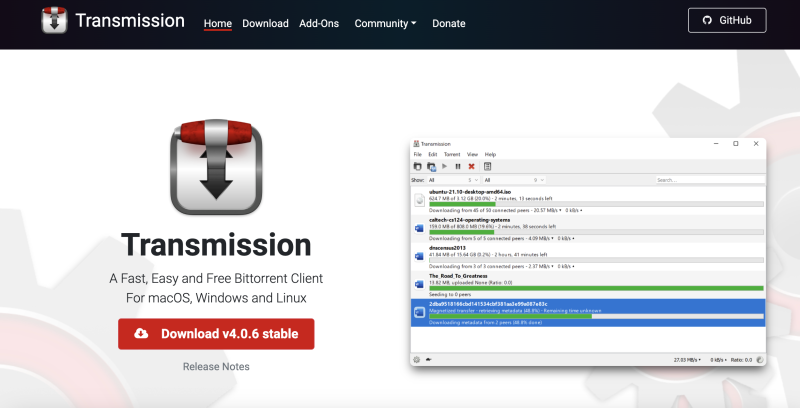Image resolution: width=800 pixels, height=408 pixels.
Task: Click Download v4.0.6 stable button
Action: pos(216,334)
